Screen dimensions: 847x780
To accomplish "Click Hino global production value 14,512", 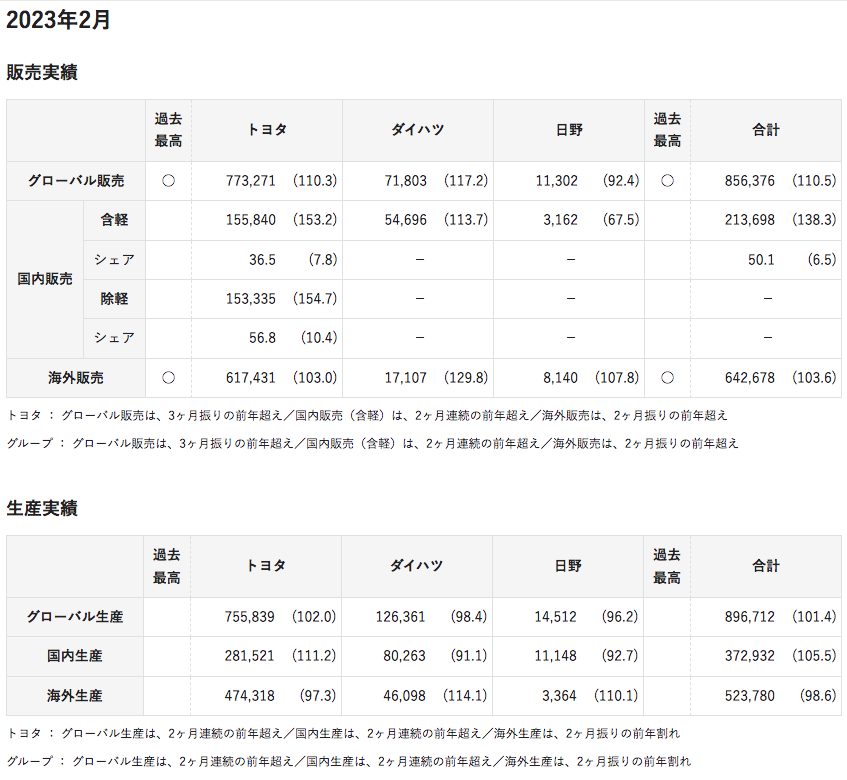I will [556, 616].
